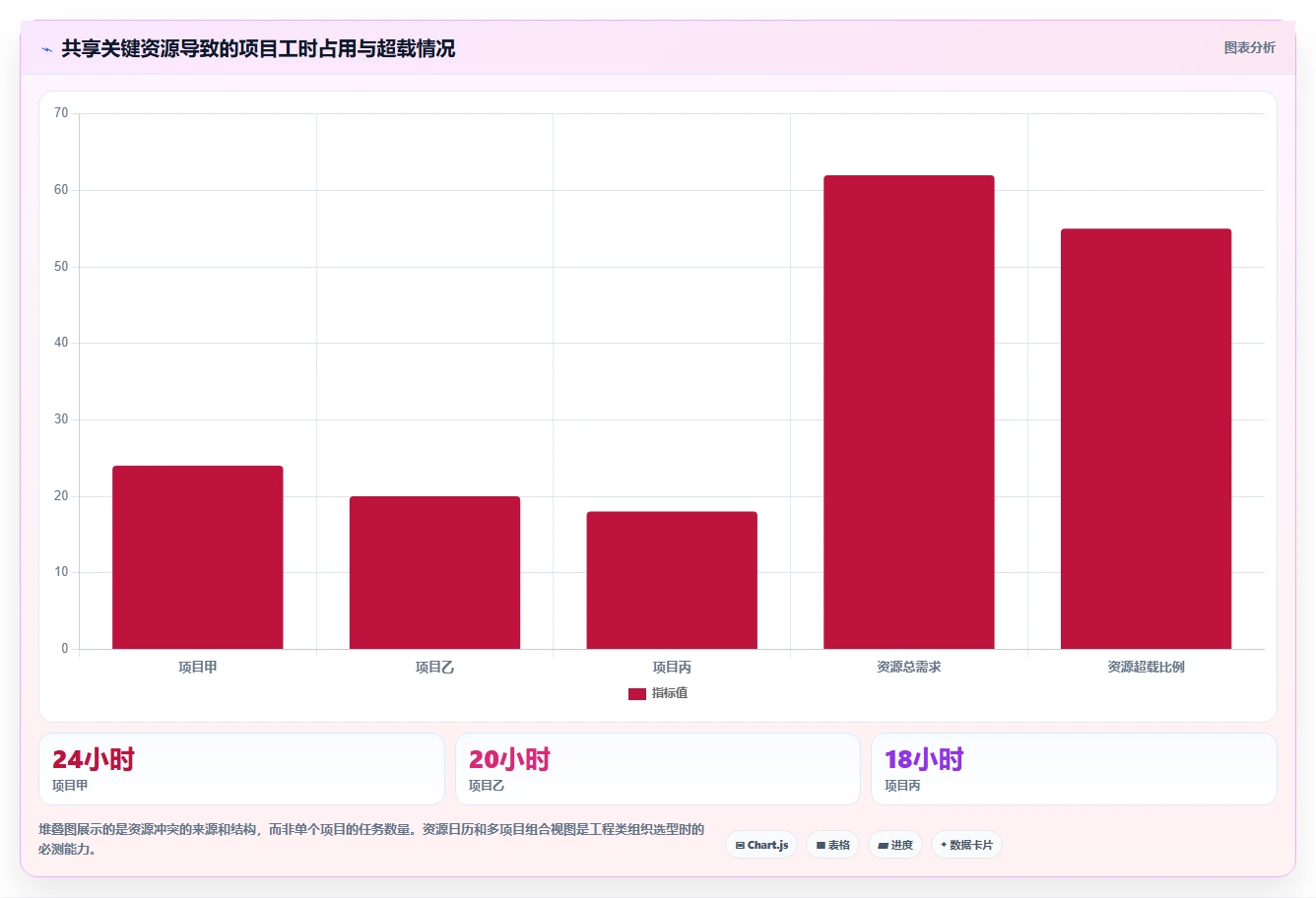Click the Chart.js chip
Viewport: 1316px width, 898px height.
click(x=761, y=845)
